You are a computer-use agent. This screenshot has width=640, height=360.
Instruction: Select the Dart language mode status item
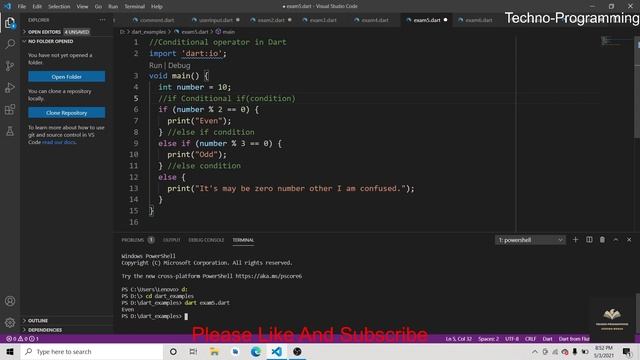[547, 339]
